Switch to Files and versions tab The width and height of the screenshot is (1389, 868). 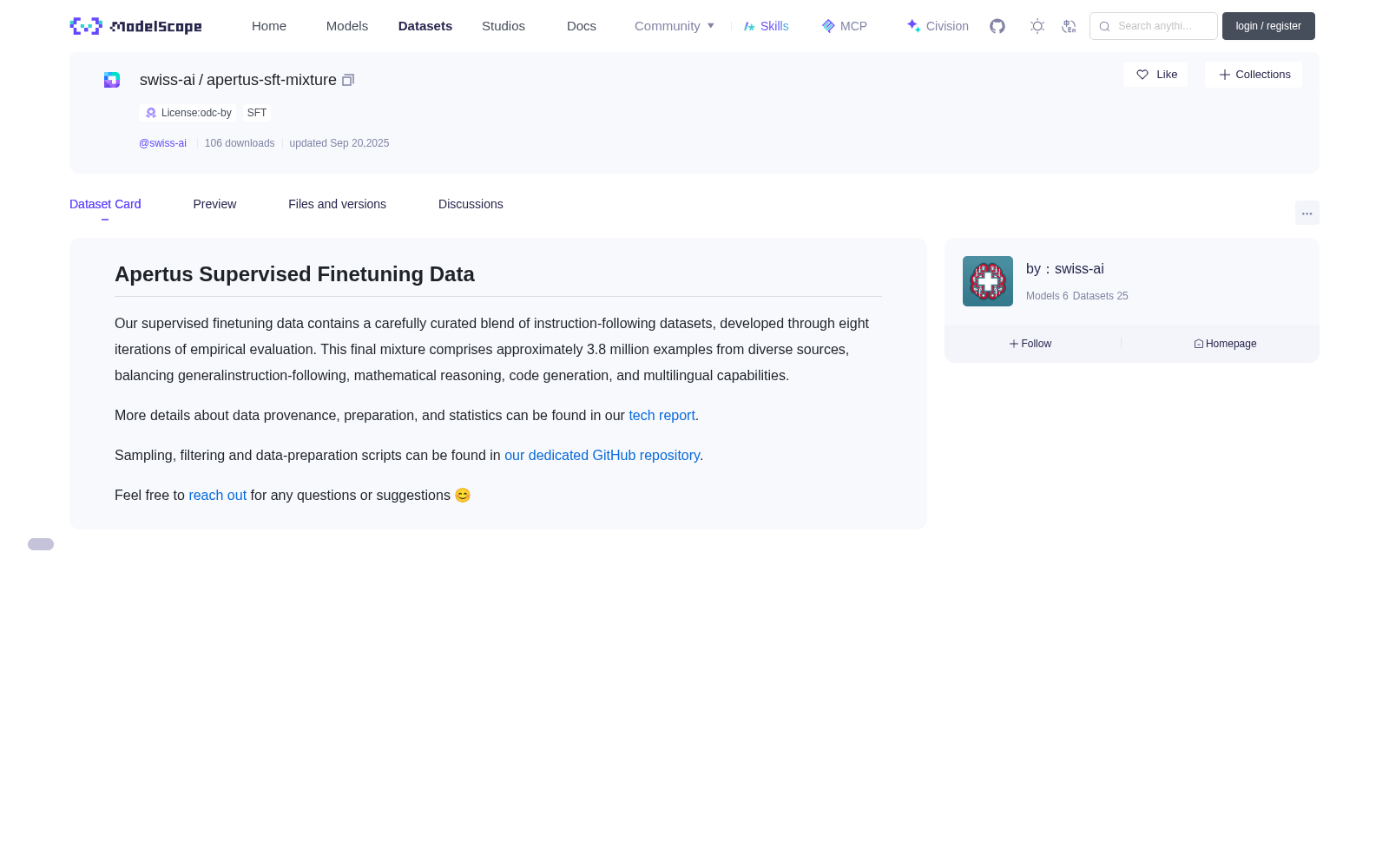click(x=337, y=204)
